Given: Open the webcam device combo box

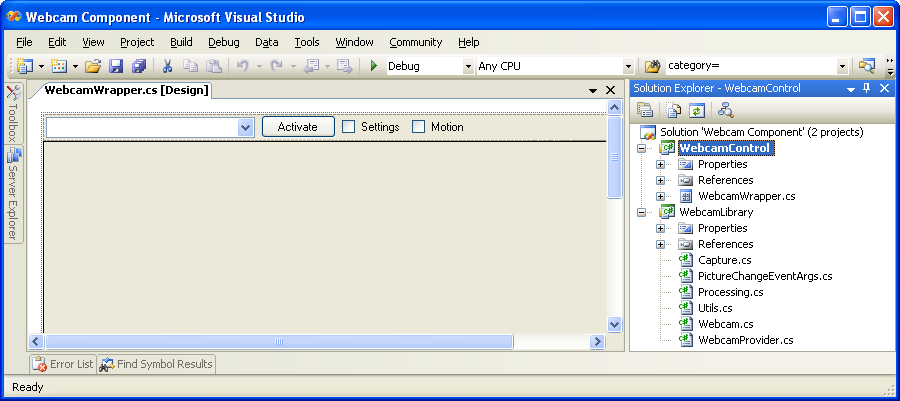Looking at the screenshot, I should click(246, 127).
